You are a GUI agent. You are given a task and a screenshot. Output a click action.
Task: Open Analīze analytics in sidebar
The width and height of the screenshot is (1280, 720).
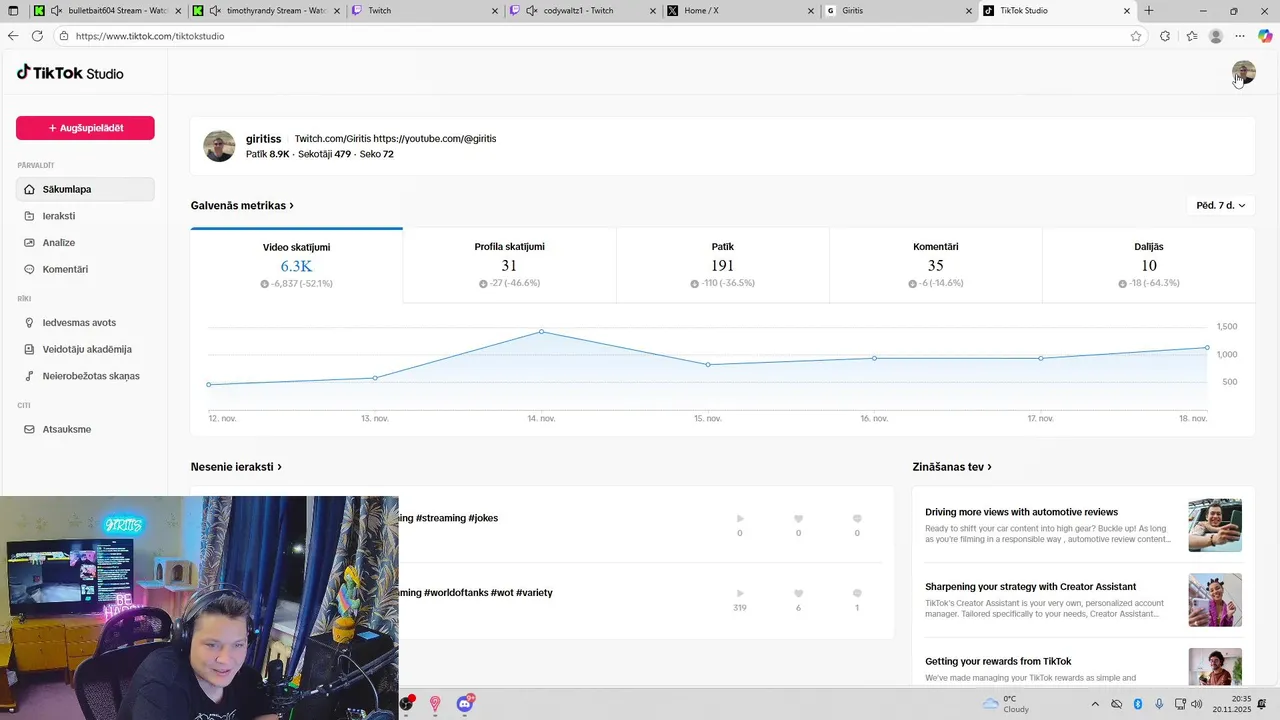[x=85, y=243]
